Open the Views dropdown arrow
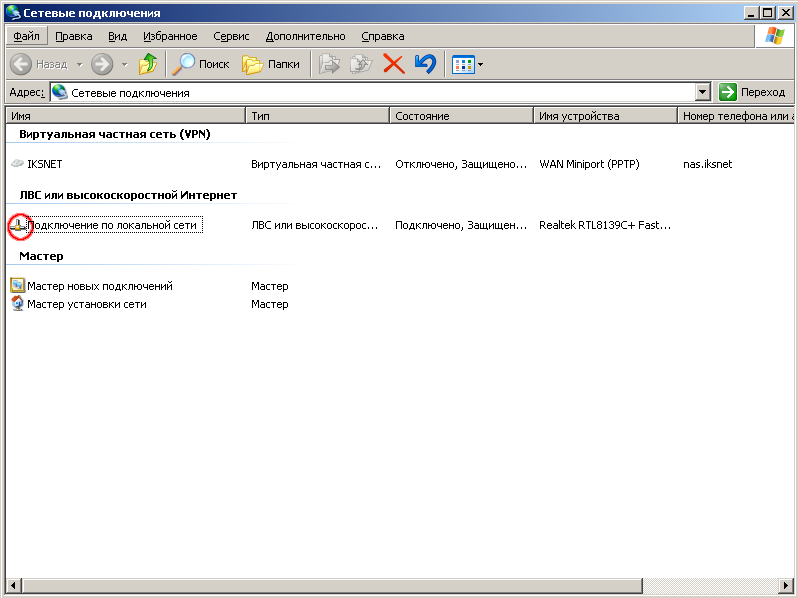Screen dimensions: 798x598 [480, 65]
